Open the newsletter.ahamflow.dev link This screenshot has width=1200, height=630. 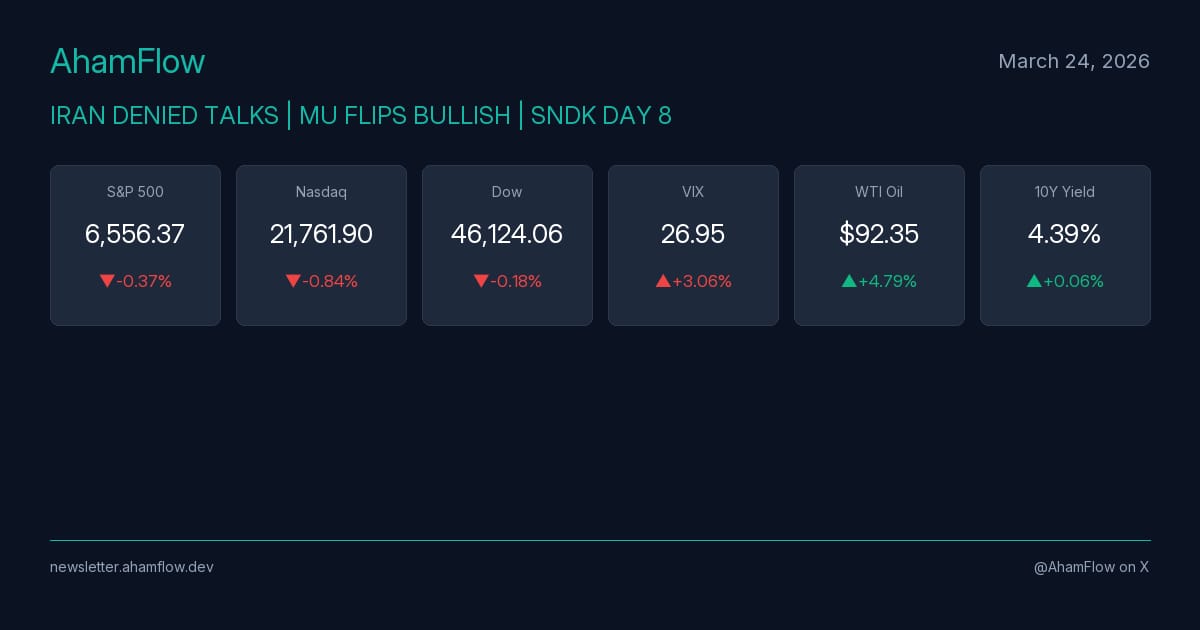(x=132, y=567)
